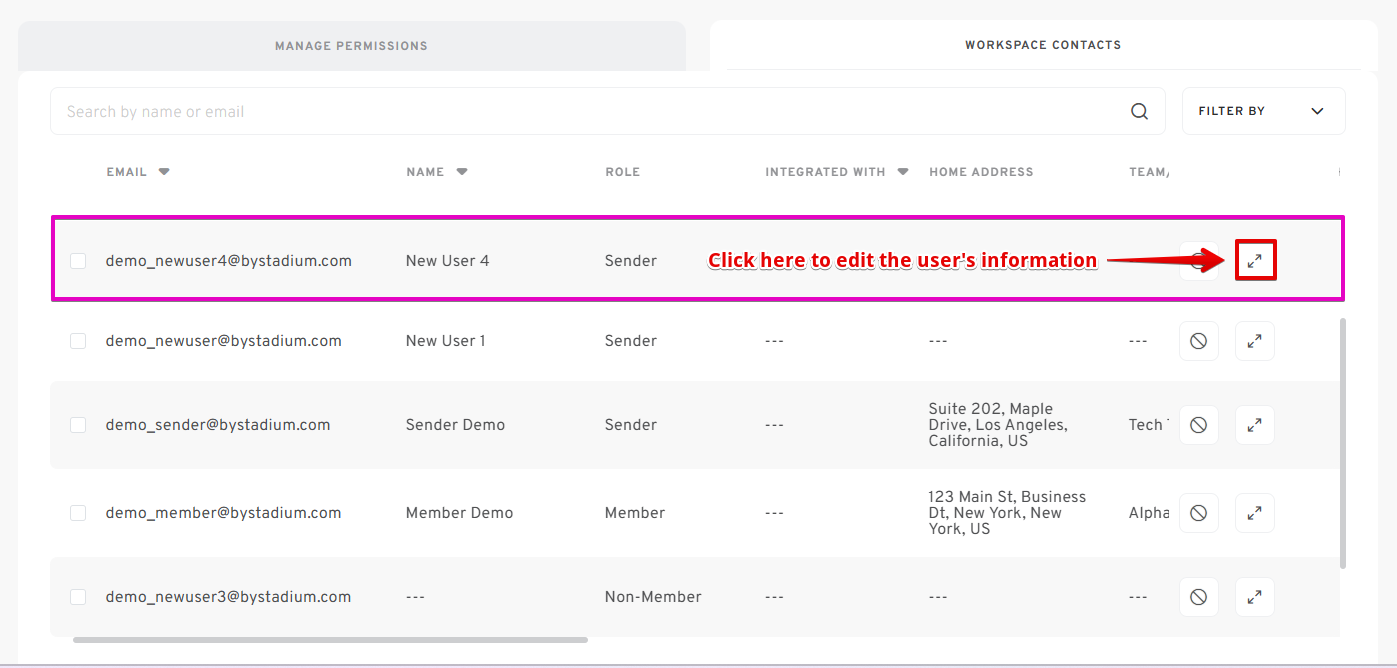Click the Name column sort arrow

click(x=462, y=172)
